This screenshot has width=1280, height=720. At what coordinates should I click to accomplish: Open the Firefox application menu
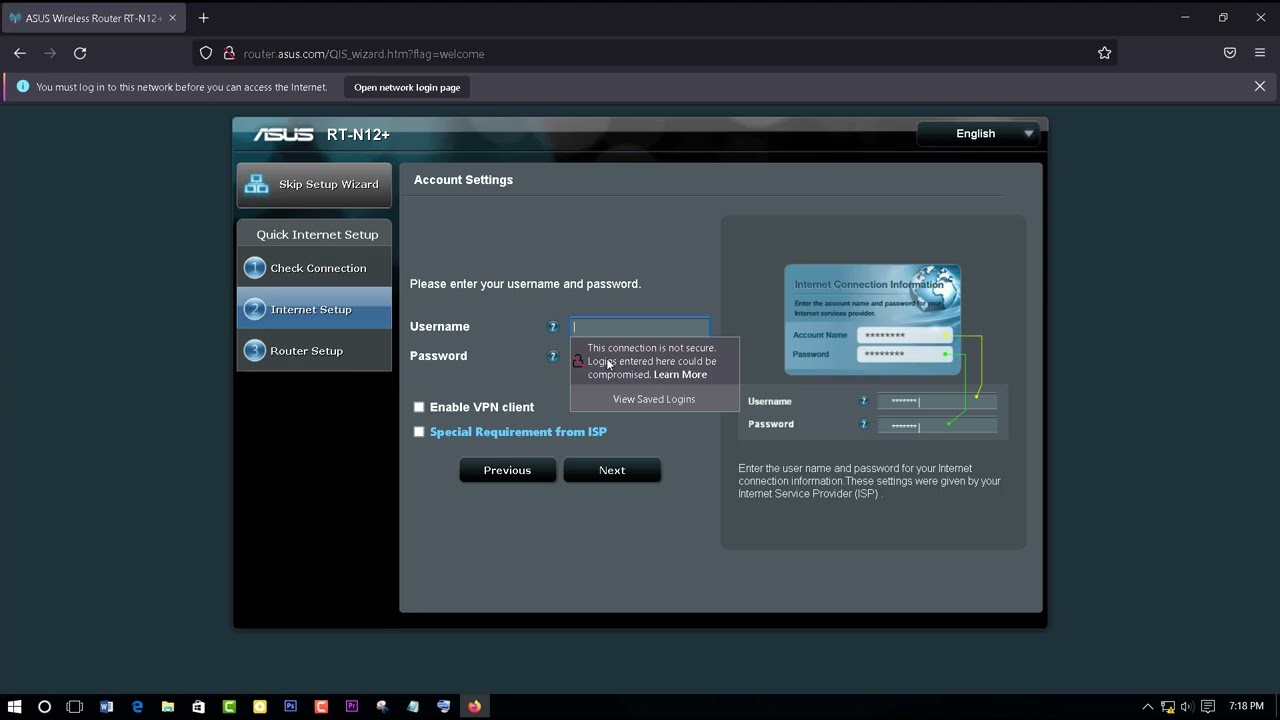(x=1260, y=53)
